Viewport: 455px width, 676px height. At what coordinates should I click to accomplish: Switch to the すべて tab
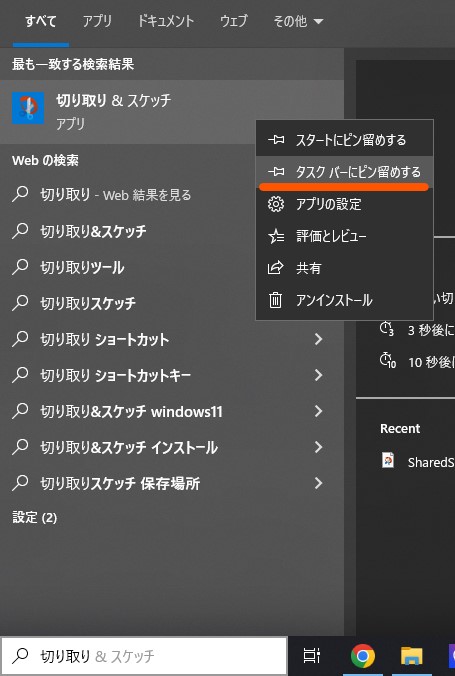pyautogui.click(x=41, y=21)
